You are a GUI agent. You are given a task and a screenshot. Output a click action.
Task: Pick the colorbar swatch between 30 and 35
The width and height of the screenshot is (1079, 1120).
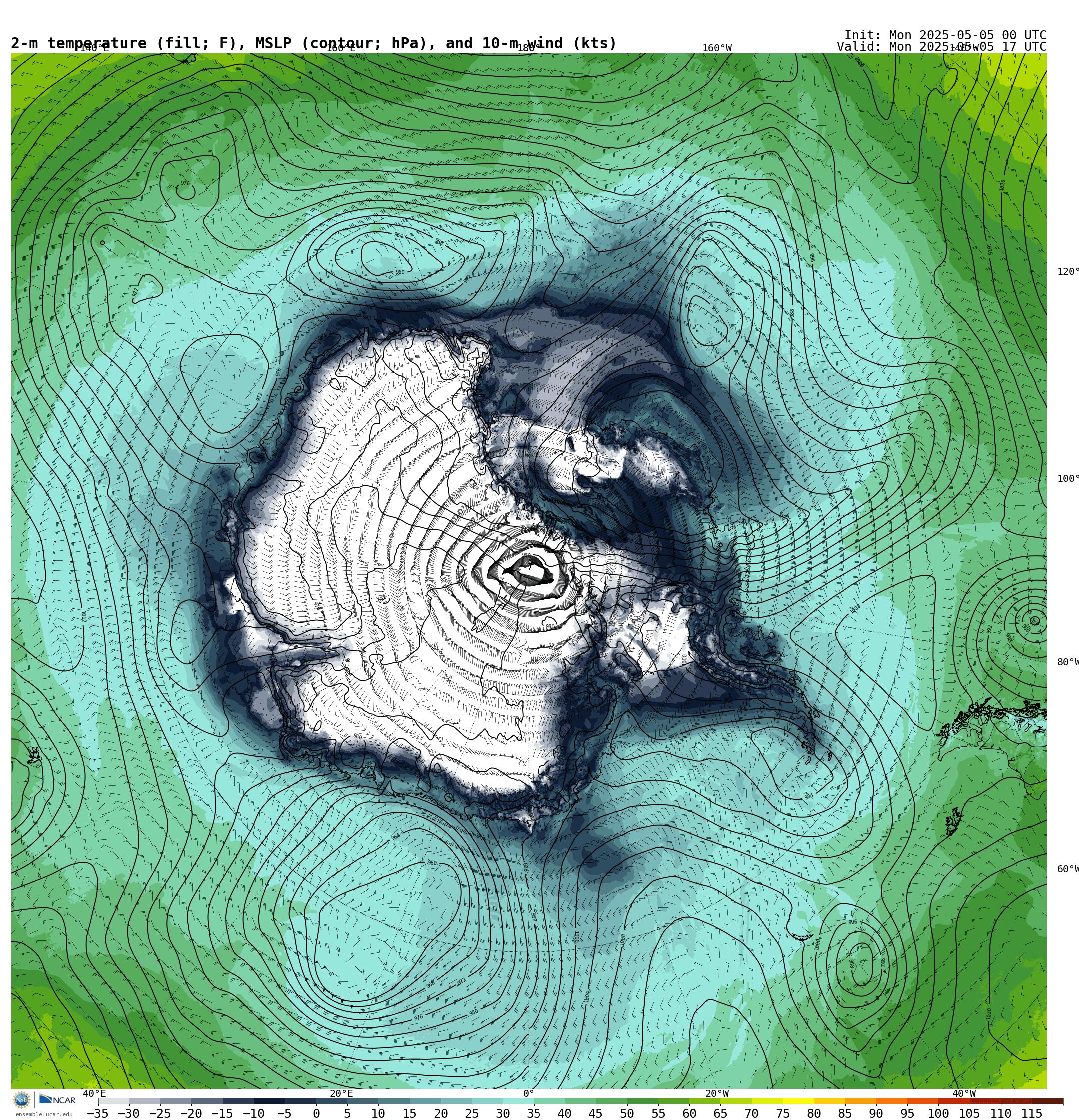click(518, 1101)
